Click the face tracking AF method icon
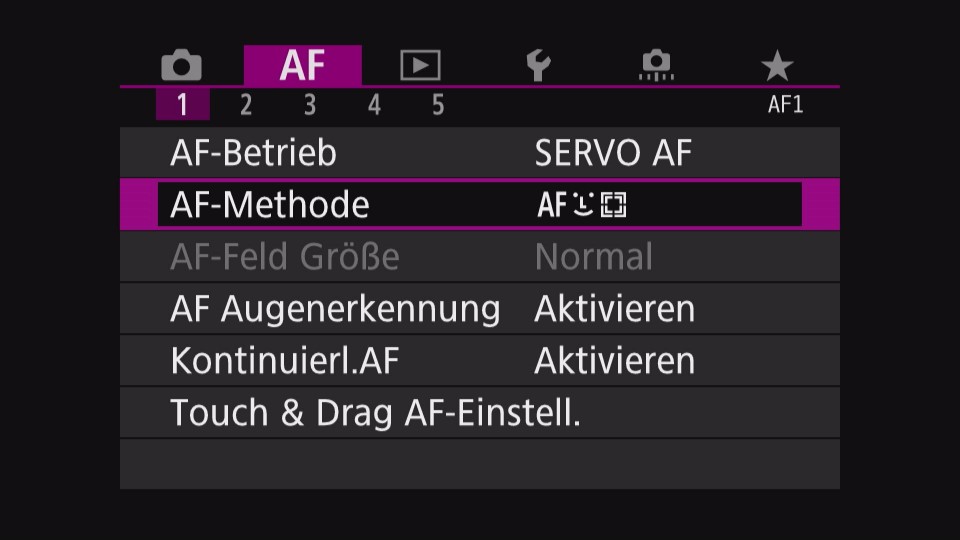Image resolution: width=960 pixels, height=540 pixels. point(582,204)
